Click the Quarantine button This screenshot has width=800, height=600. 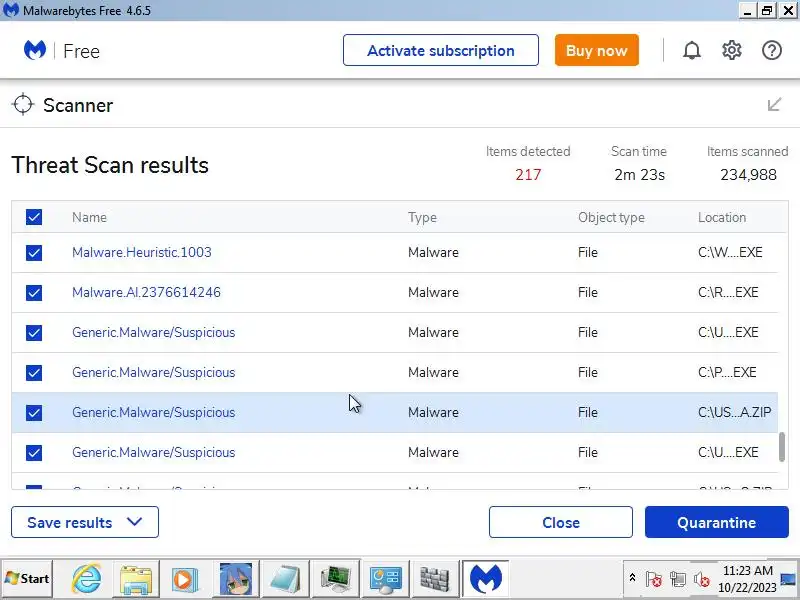[x=717, y=522]
